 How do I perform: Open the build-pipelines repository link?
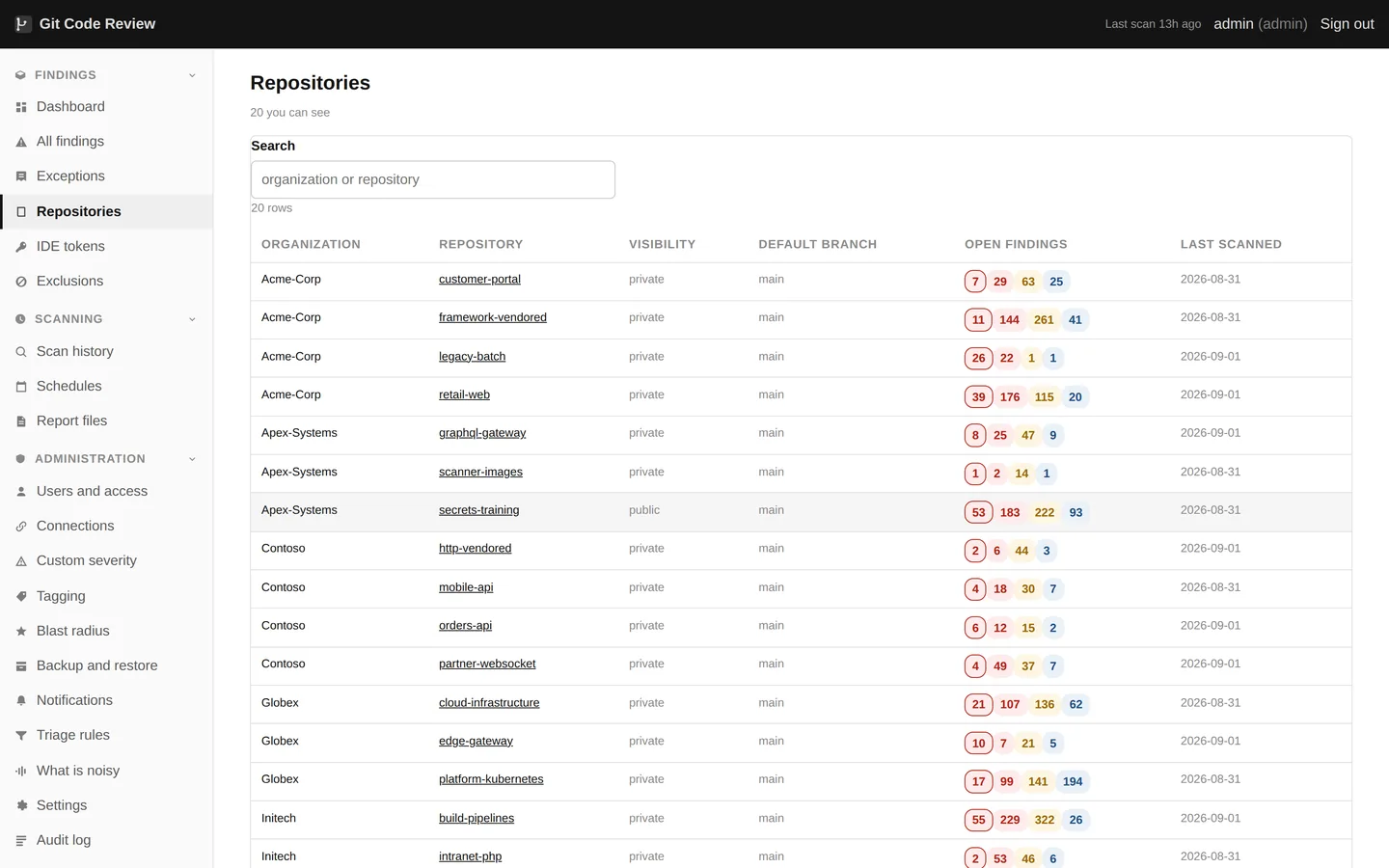pyautogui.click(x=477, y=819)
